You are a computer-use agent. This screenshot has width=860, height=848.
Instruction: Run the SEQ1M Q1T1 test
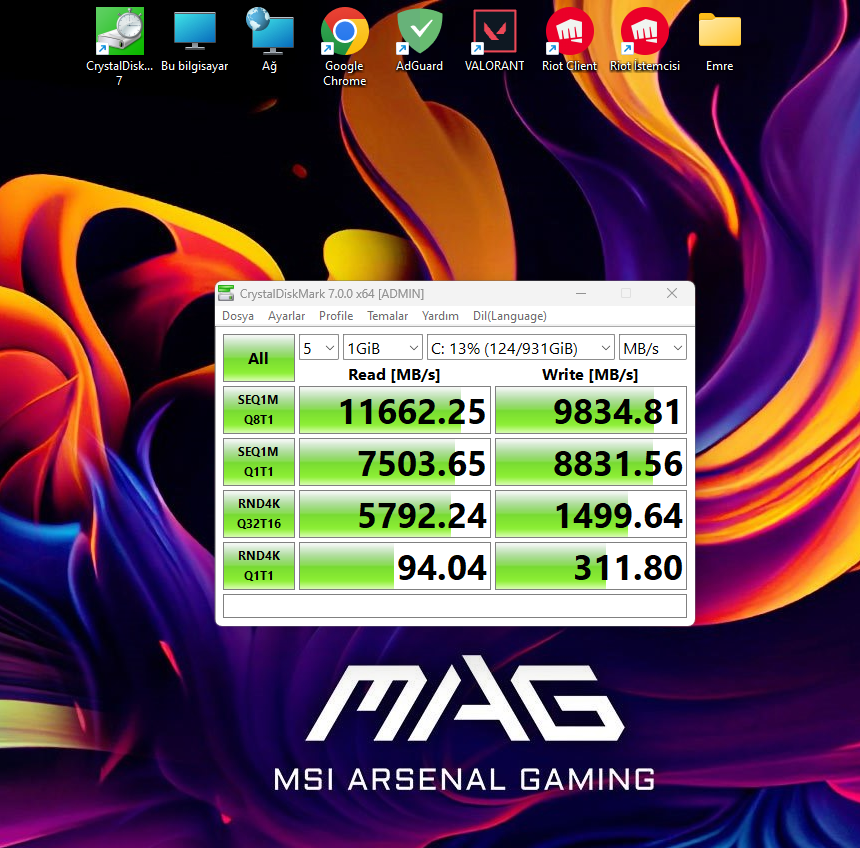pyautogui.click(x=259, y=462)
